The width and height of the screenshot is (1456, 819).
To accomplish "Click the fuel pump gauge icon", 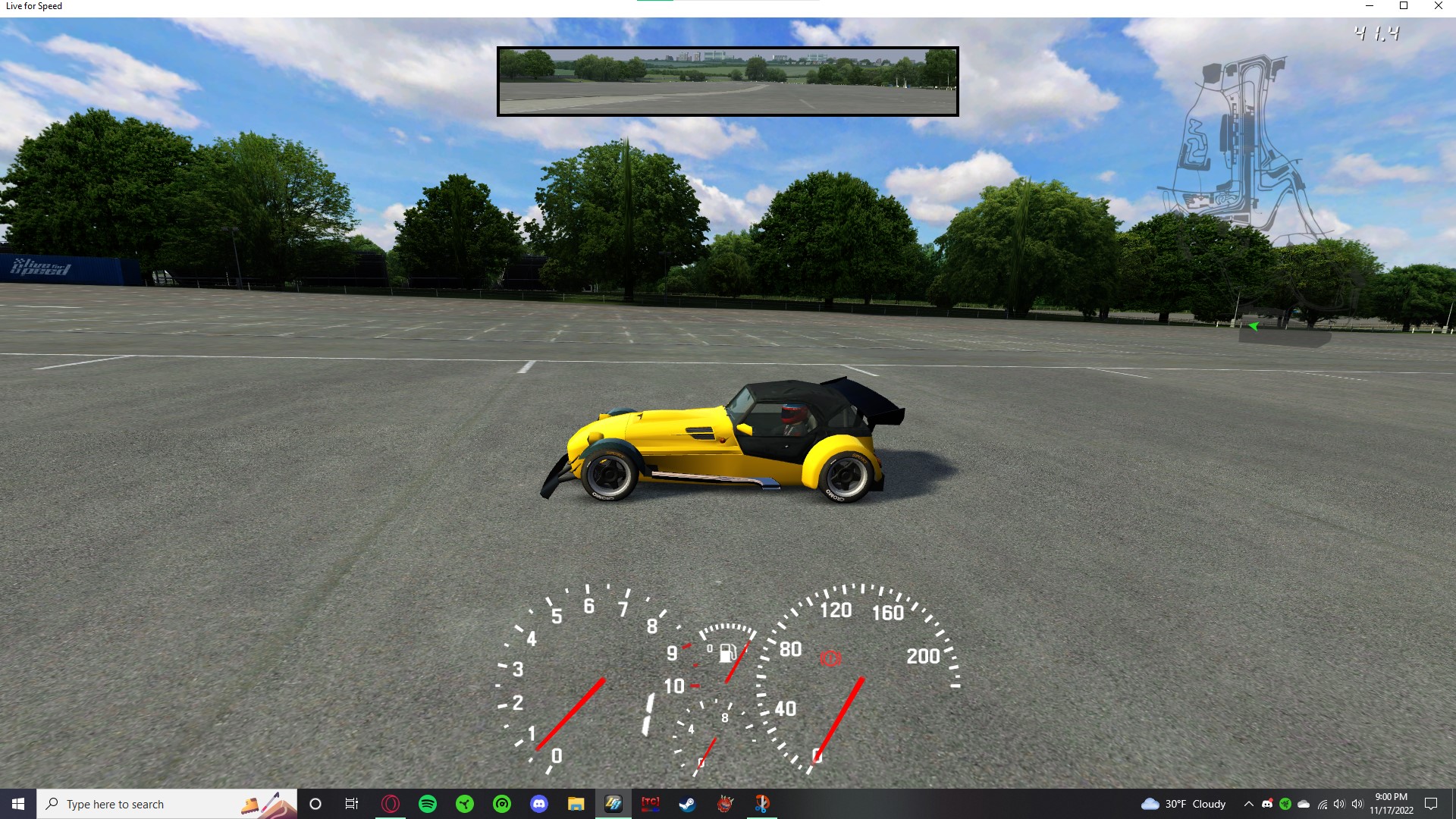I will pos(726,652).
